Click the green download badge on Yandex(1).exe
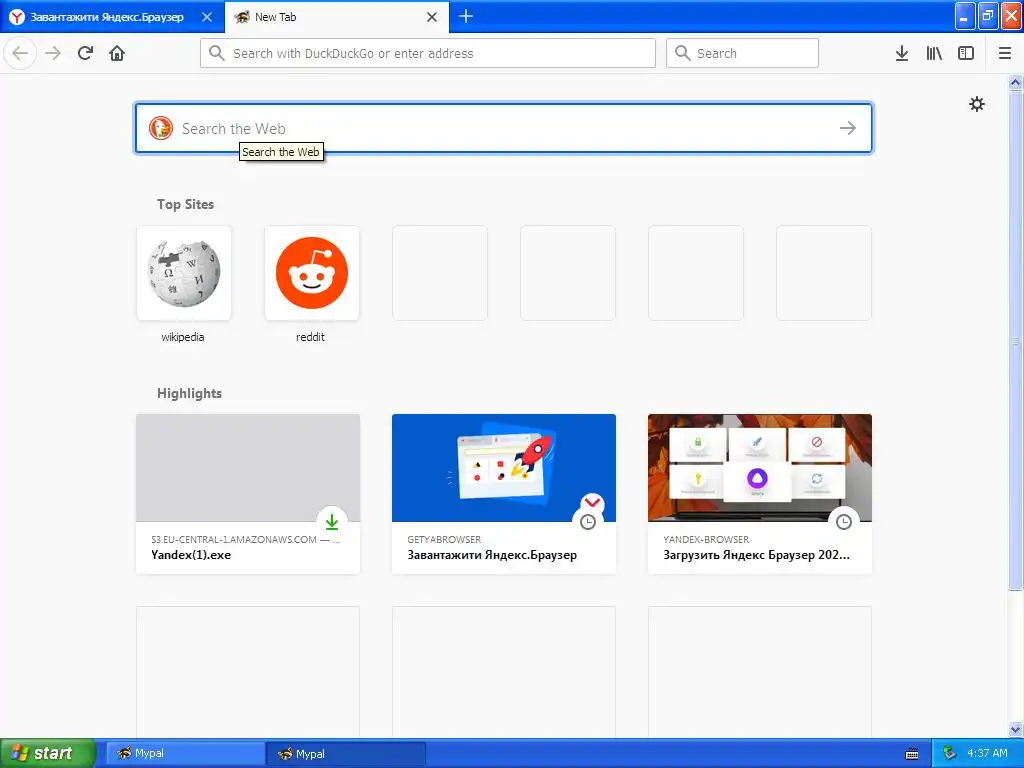Screen dimensions: 1024x768 tap(332, 521)
